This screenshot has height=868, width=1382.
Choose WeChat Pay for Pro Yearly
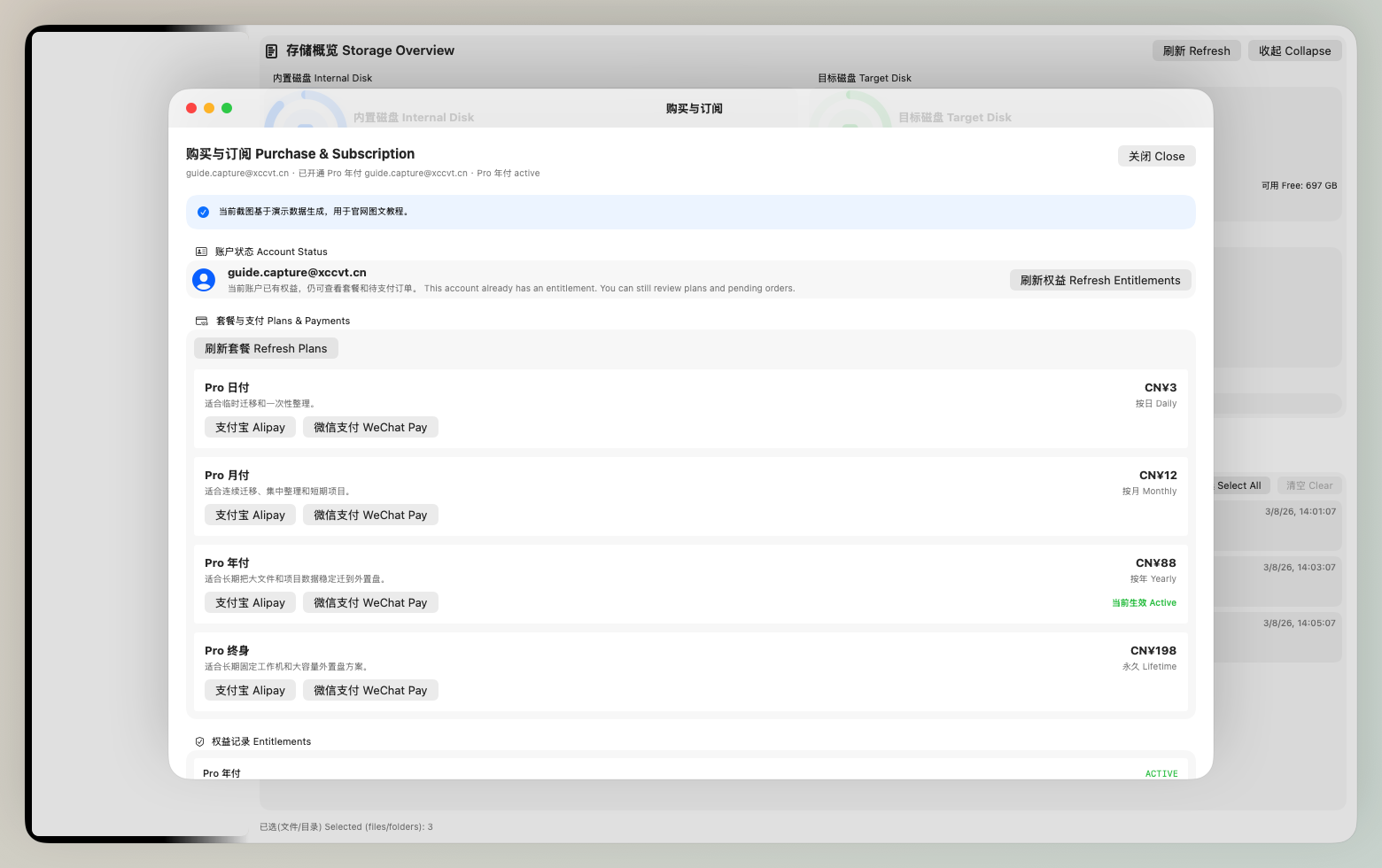[370, 602]
